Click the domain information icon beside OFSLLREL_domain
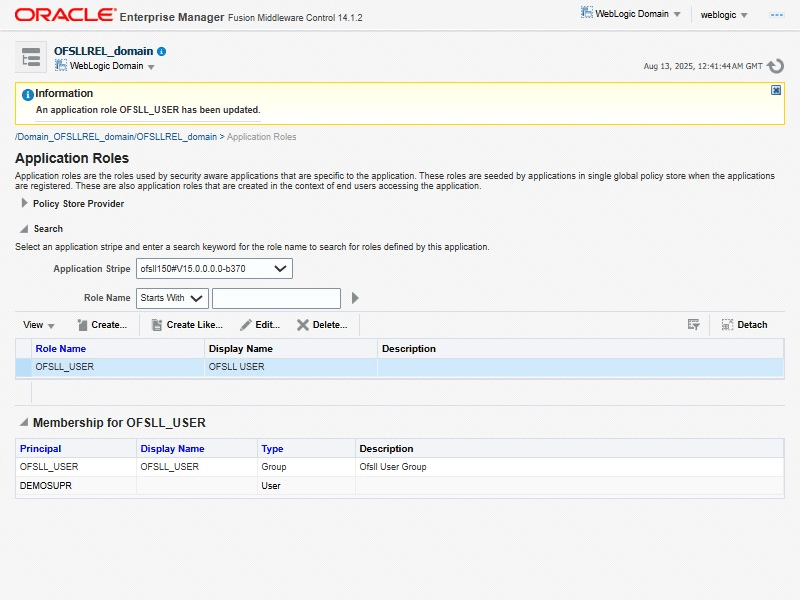Screen dimensions: 803x603 pos(162,51)
